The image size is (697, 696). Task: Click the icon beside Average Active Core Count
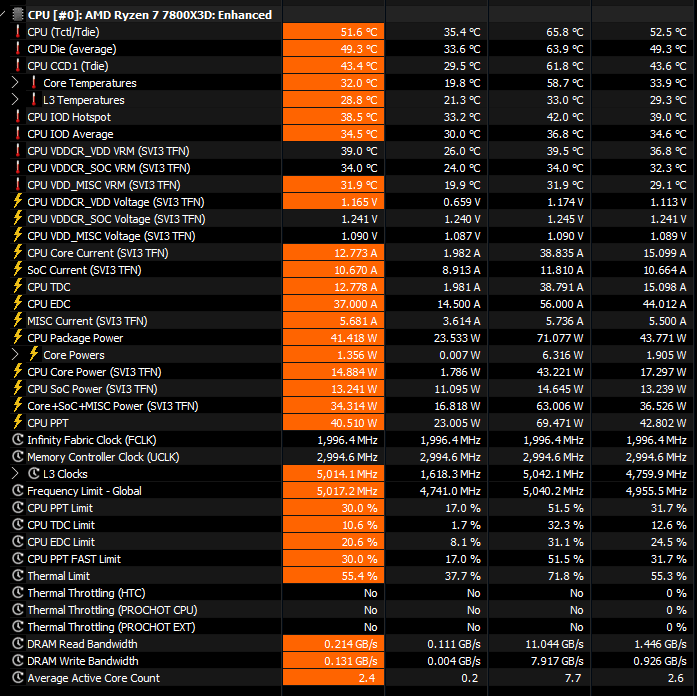point(17,678)
